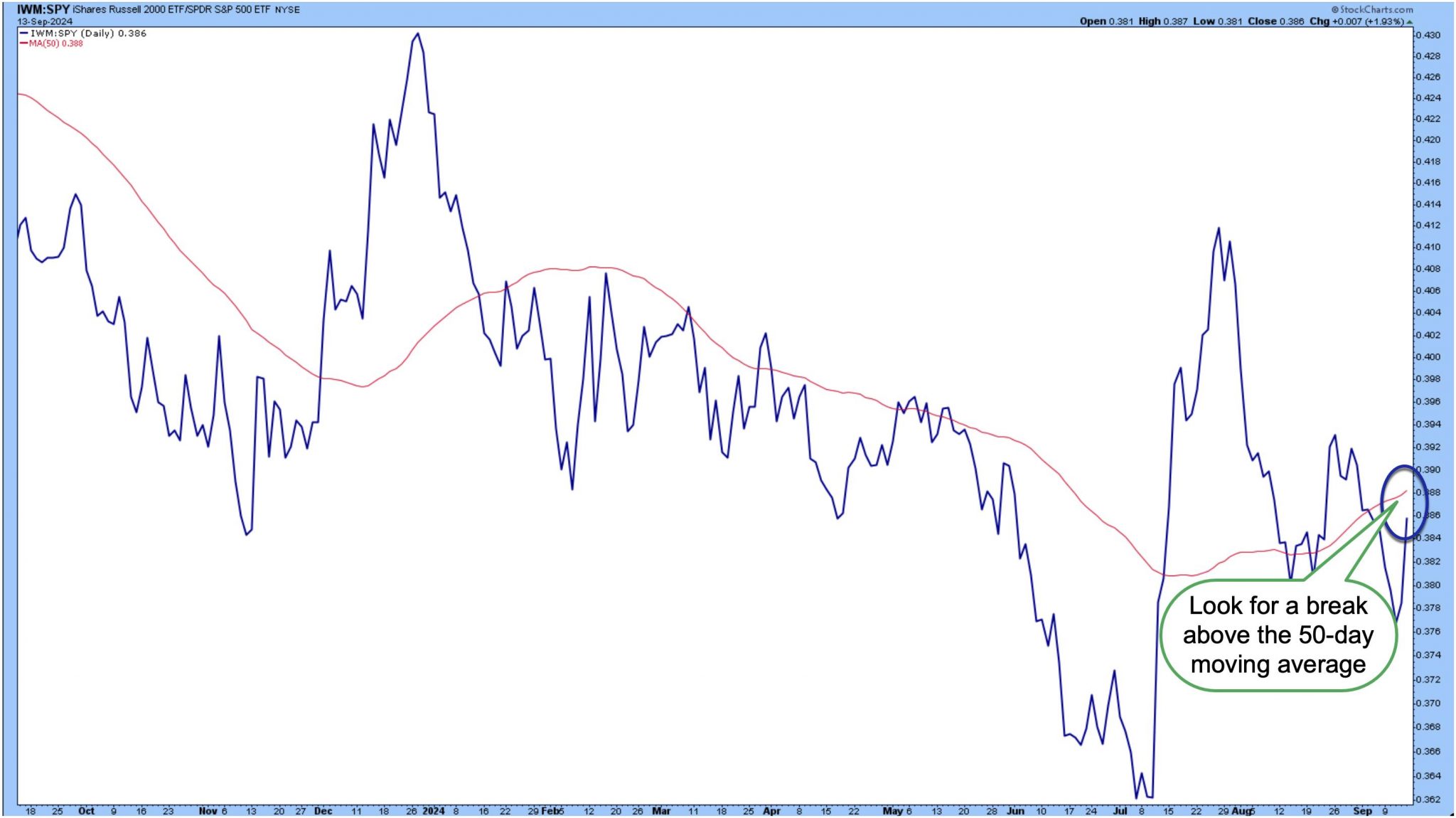Click the blue circle annotation near price end
This screenshot has height=818, width=1456.
pyautogui.click(x=1404, y=501)
